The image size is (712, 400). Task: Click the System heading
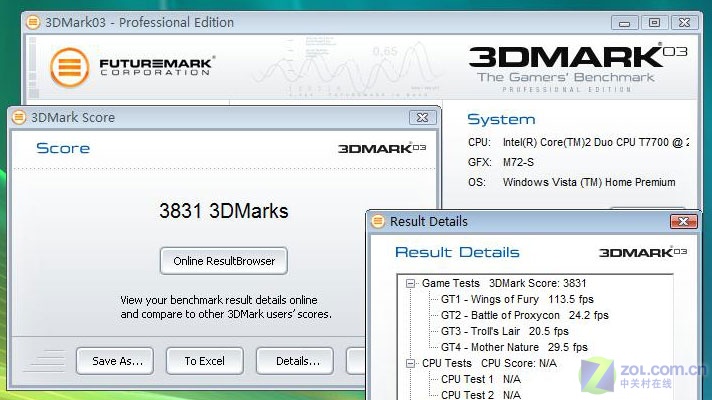(501, 119)
